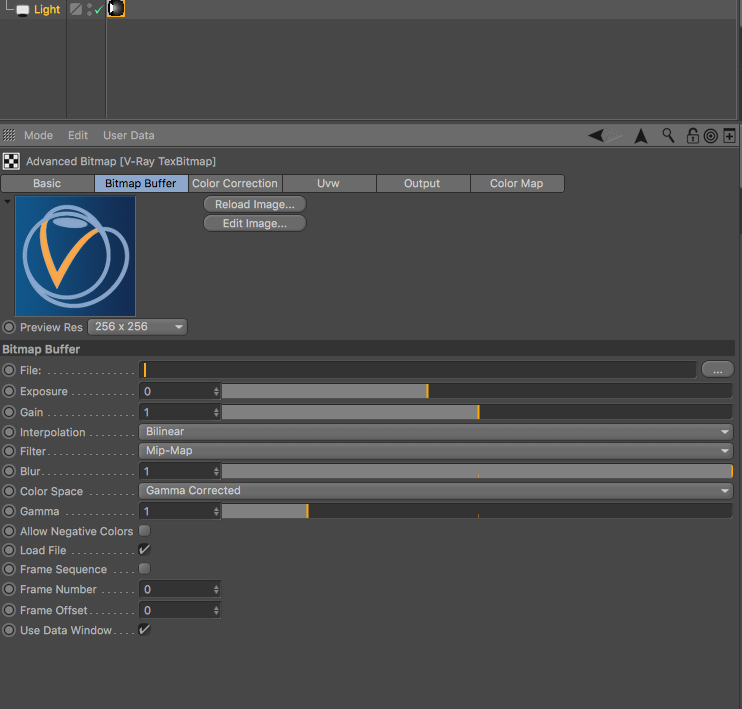Toggle the green checkmark enabling Light
The image size is (742, 709).
pyautogui.click(x=98, y=10)
